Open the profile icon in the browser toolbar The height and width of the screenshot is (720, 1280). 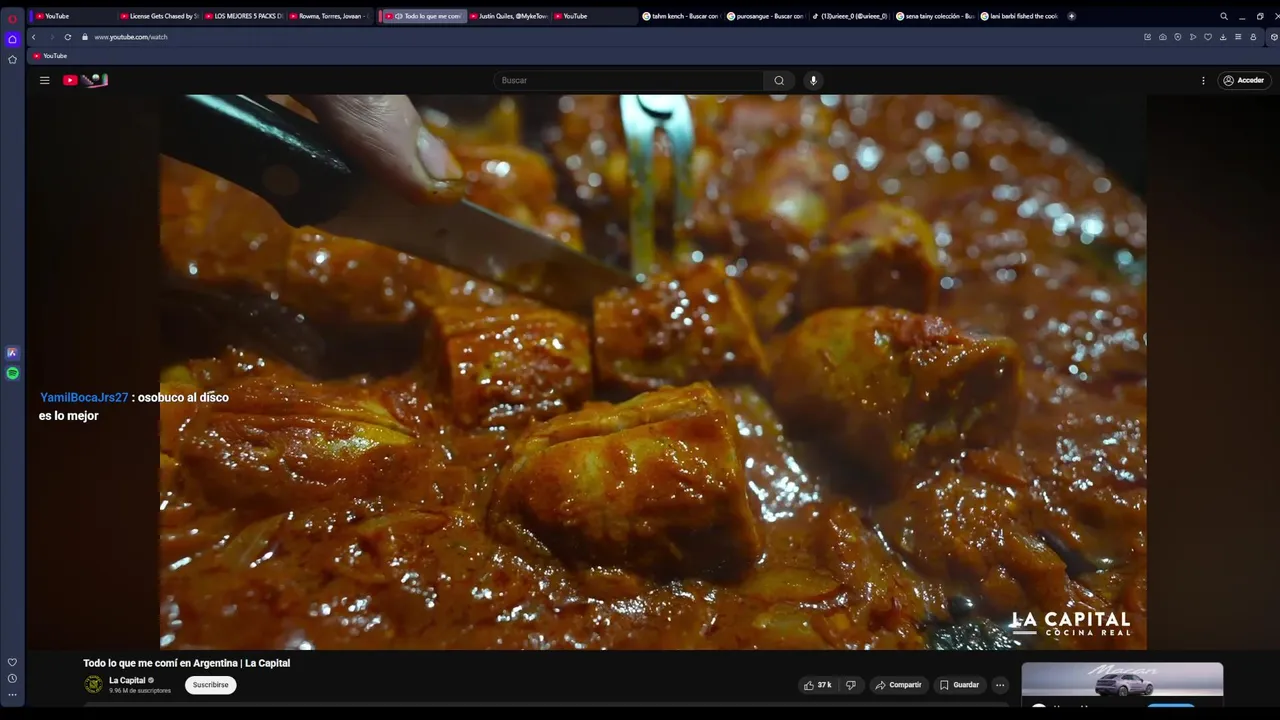1253,37
